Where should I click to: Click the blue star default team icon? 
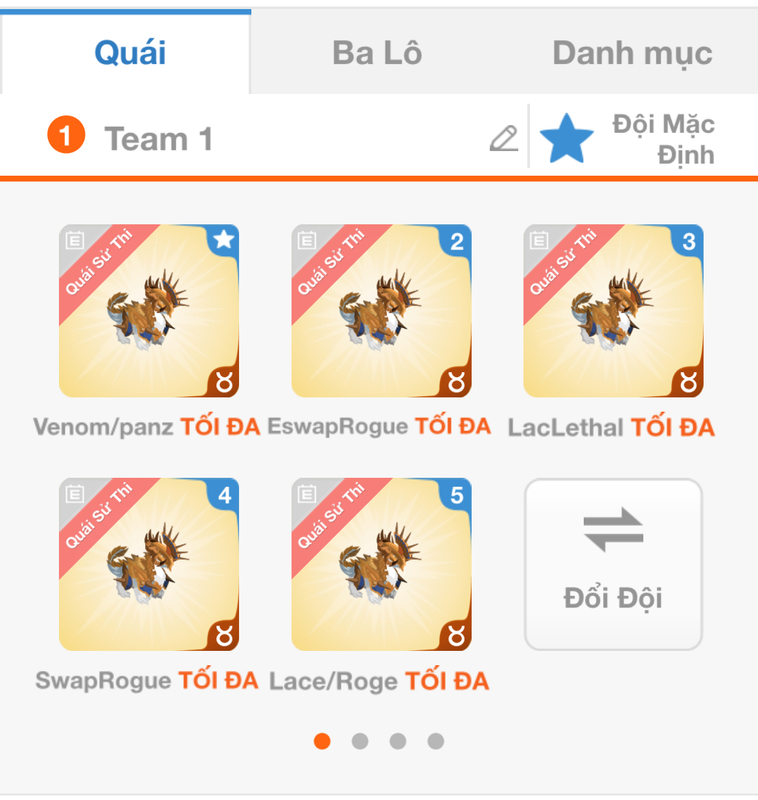(x=566, y=138)
